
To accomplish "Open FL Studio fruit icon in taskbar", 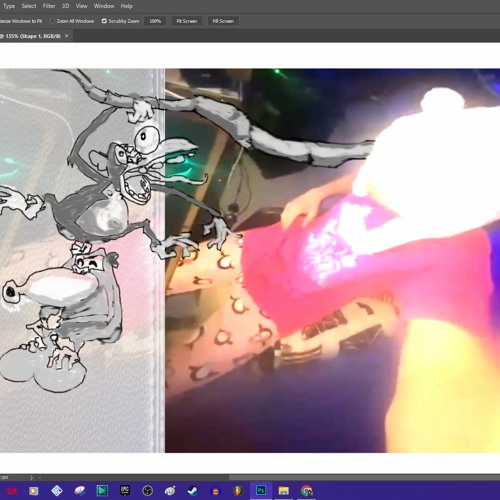I will point(238,491).
